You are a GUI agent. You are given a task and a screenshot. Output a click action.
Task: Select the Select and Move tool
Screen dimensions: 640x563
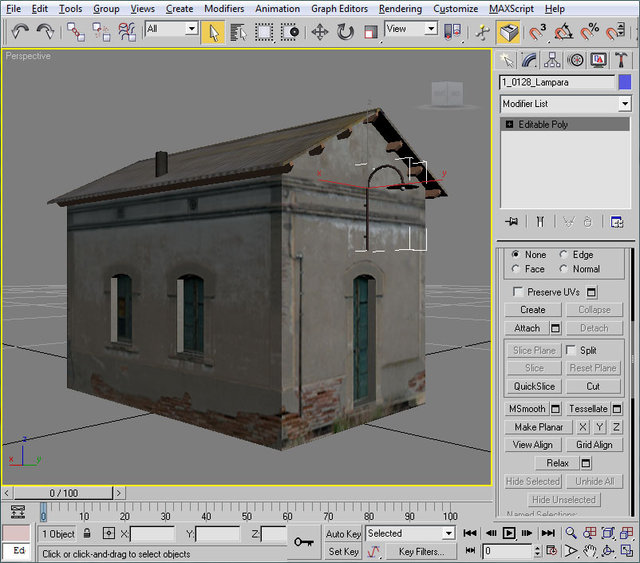[x=320, y=32]
